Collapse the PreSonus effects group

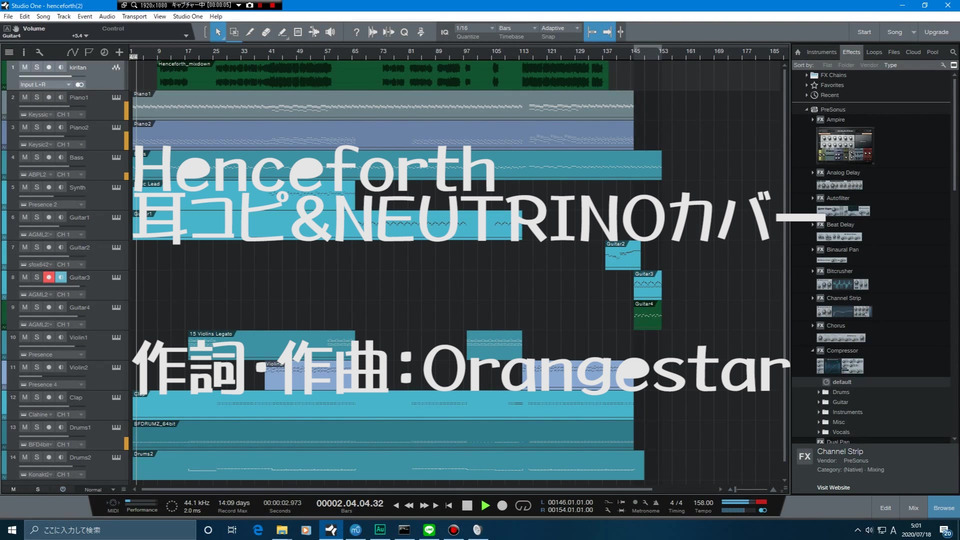[x=807, y=110]
